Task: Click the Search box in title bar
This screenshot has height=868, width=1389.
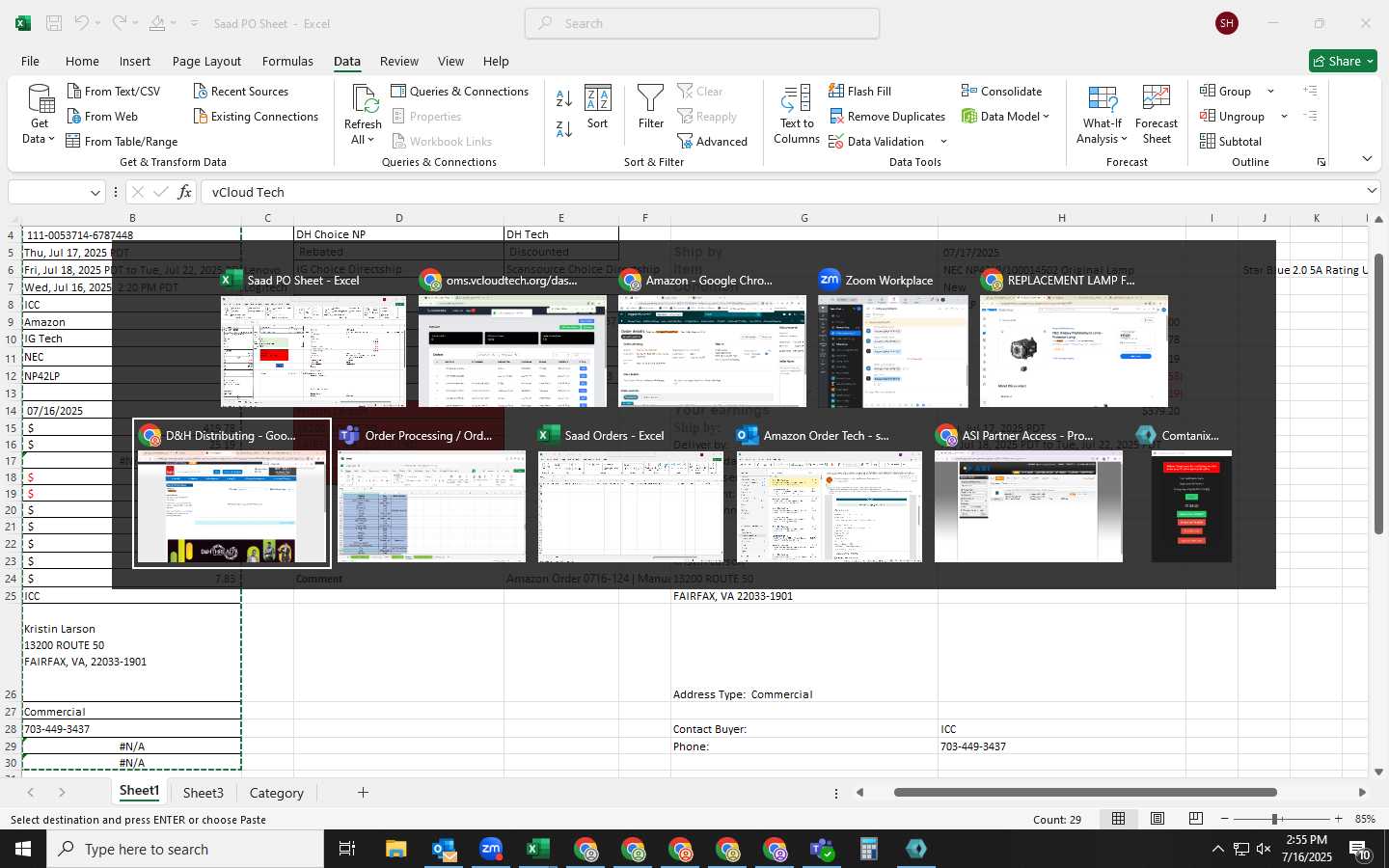Action: (702, 23)
